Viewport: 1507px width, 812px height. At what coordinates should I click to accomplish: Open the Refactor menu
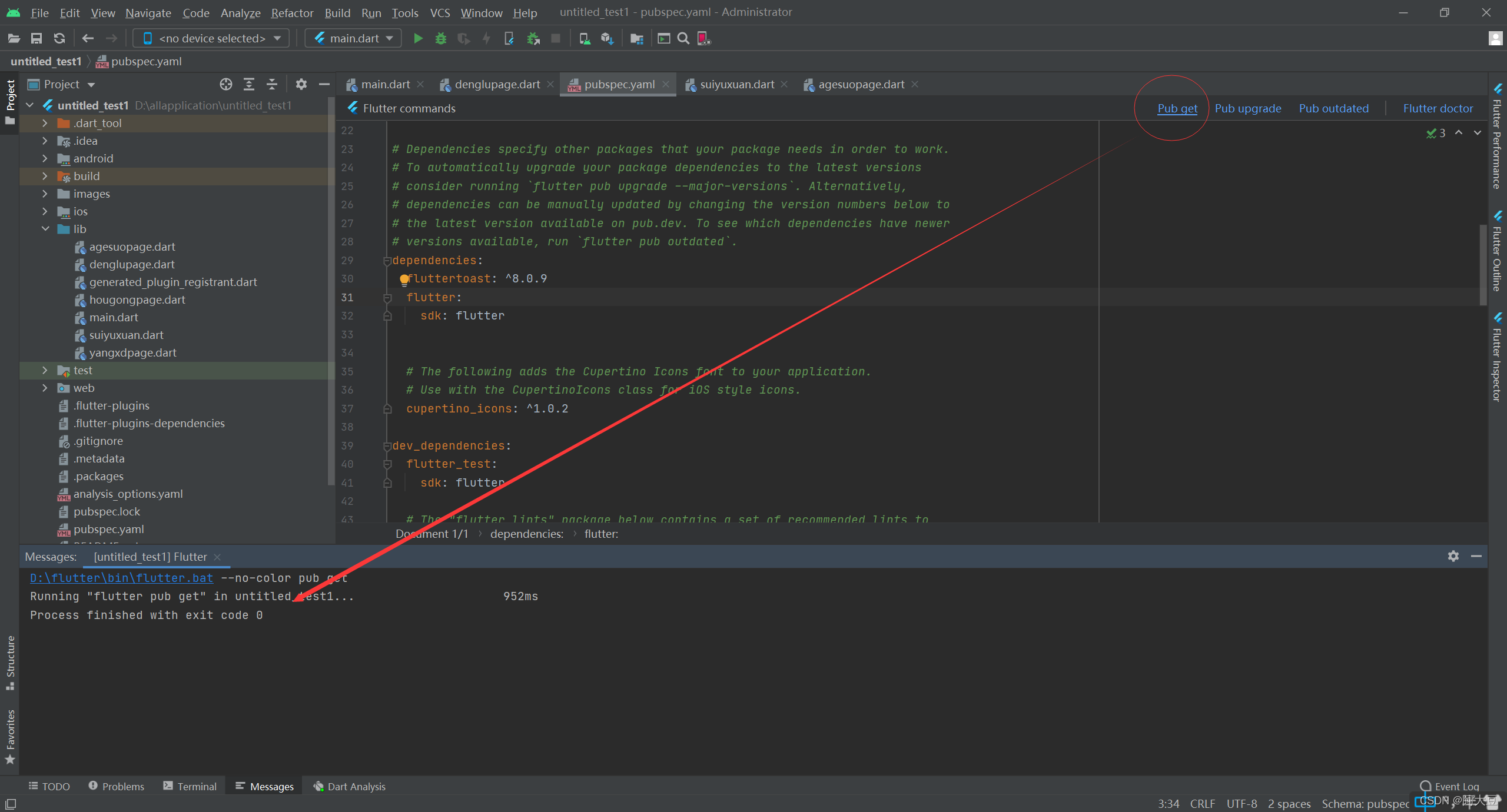(x=291, y=12)
